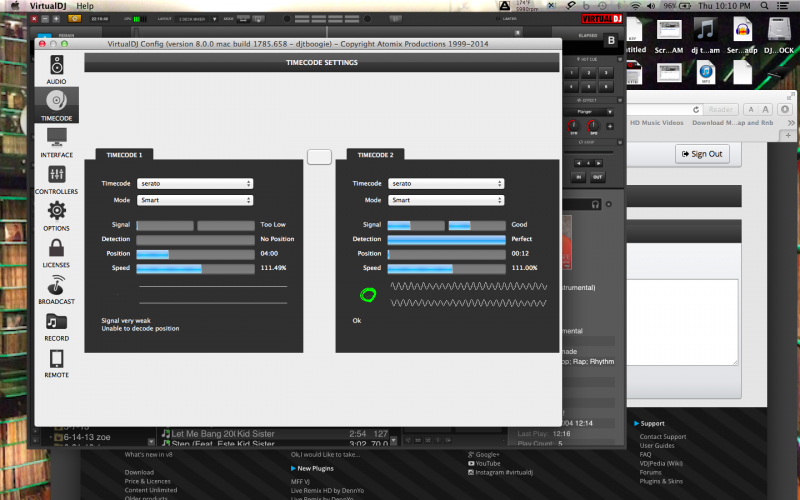800x500 pixels.
Task: Click the Timecode 2 Speed bar
Action: click(x=446, y=268)
